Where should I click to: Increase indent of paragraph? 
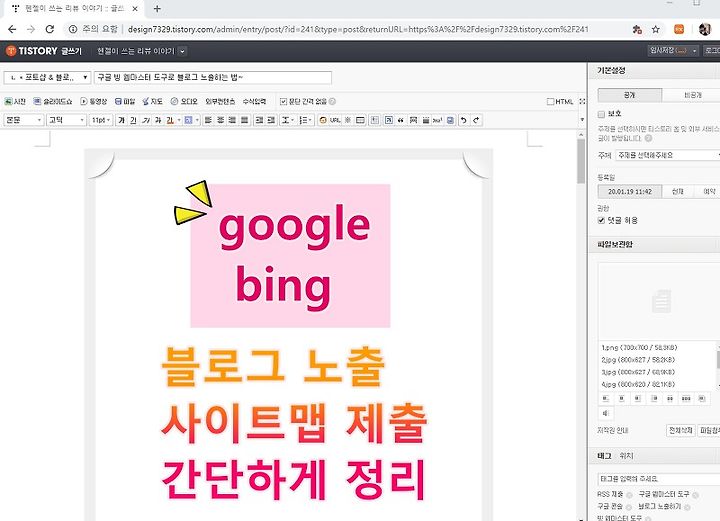tap(271, 120)
